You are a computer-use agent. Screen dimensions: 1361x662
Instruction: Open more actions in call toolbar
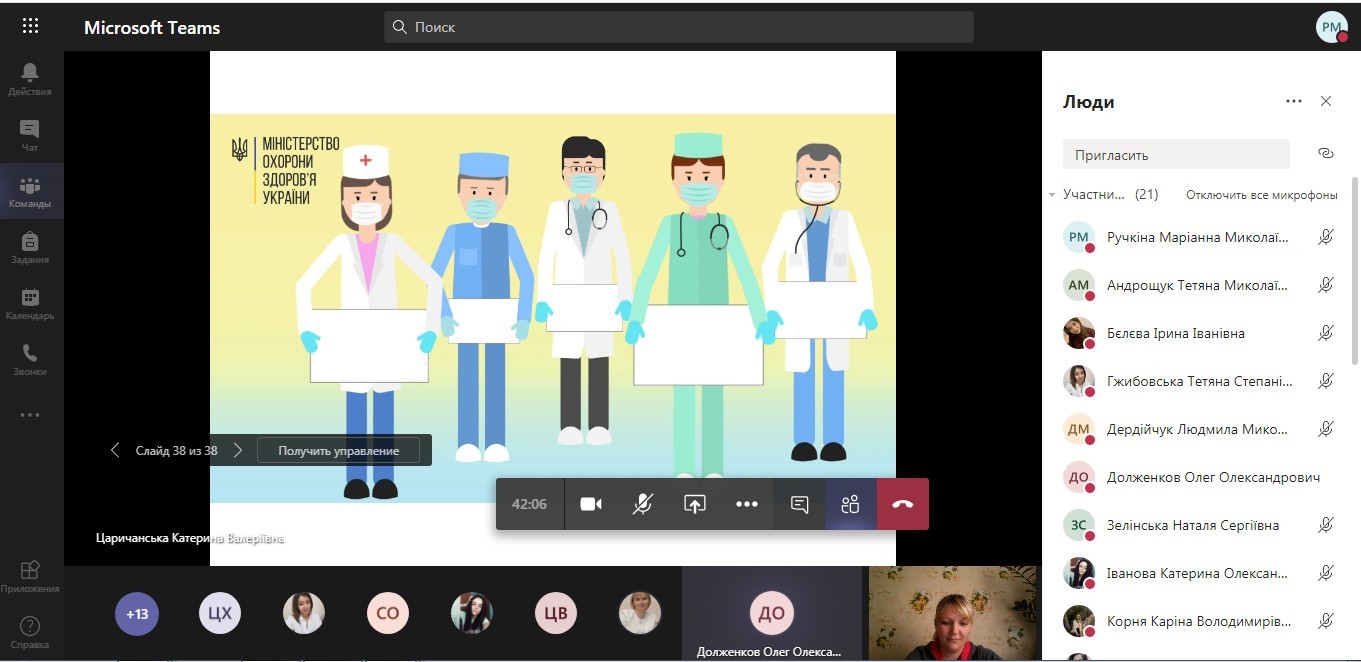coord(746,504)
